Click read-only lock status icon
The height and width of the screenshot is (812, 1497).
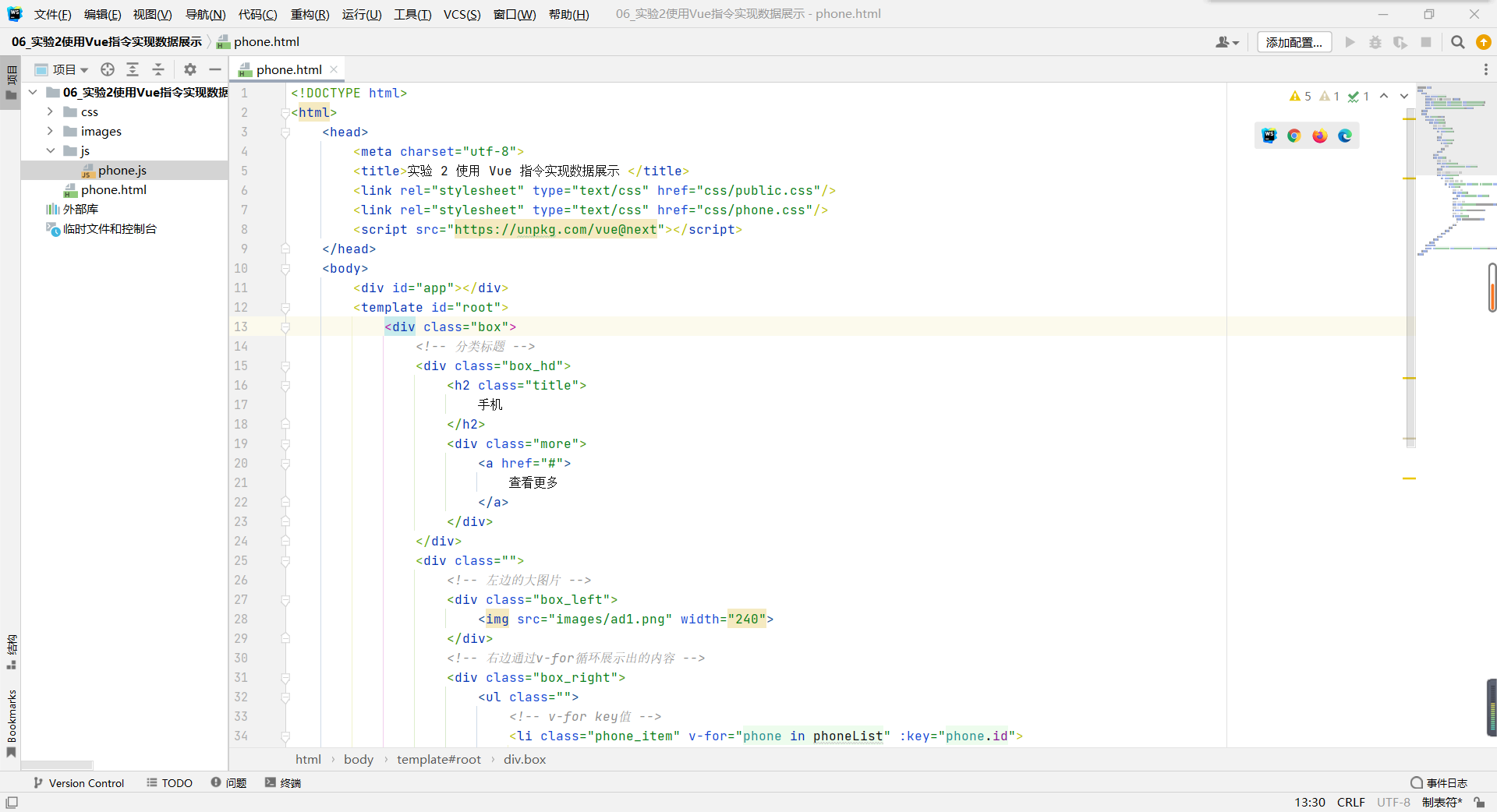[1479, 802]
